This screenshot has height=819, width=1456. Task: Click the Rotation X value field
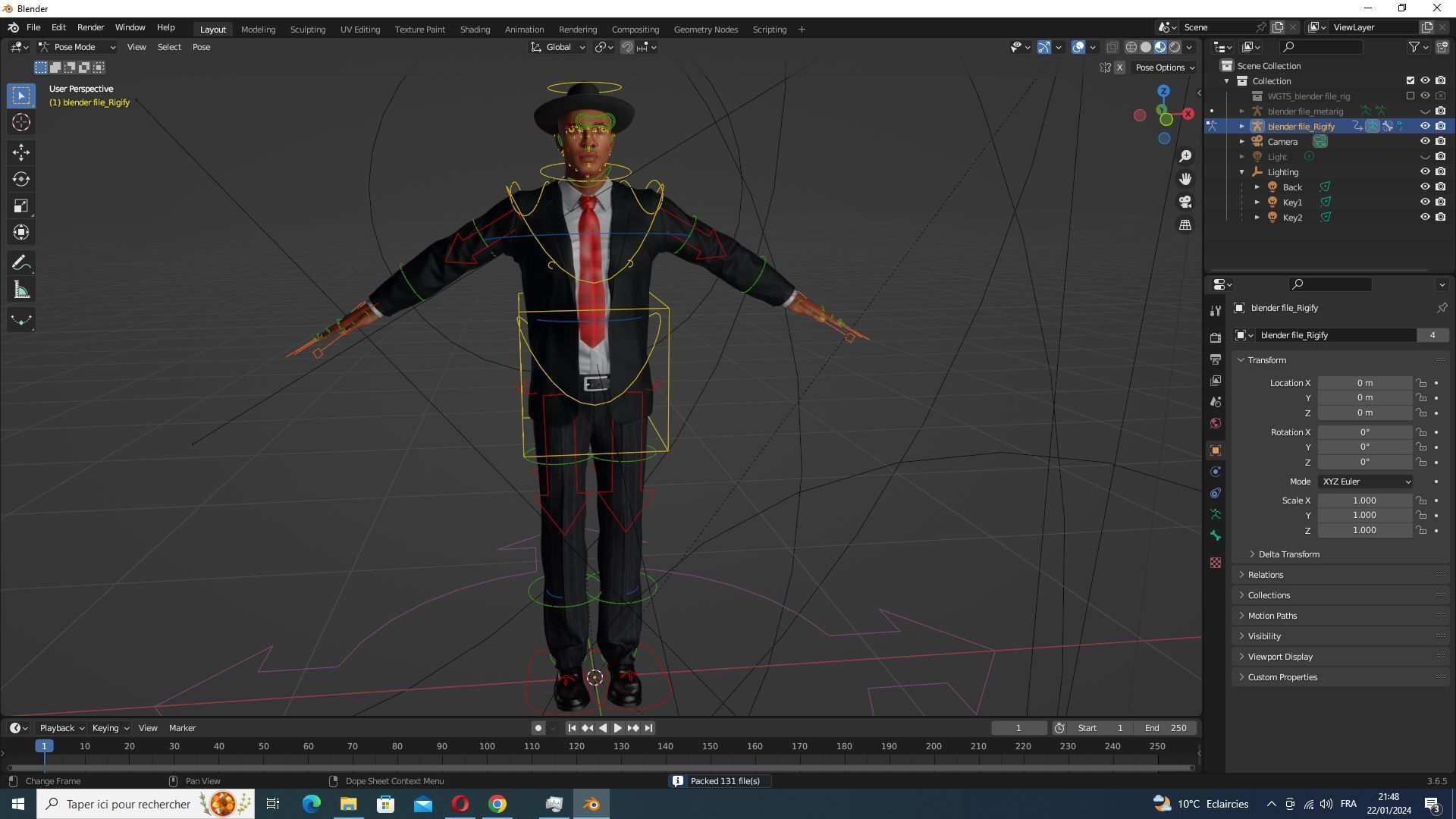click(x=1364, y=432)
